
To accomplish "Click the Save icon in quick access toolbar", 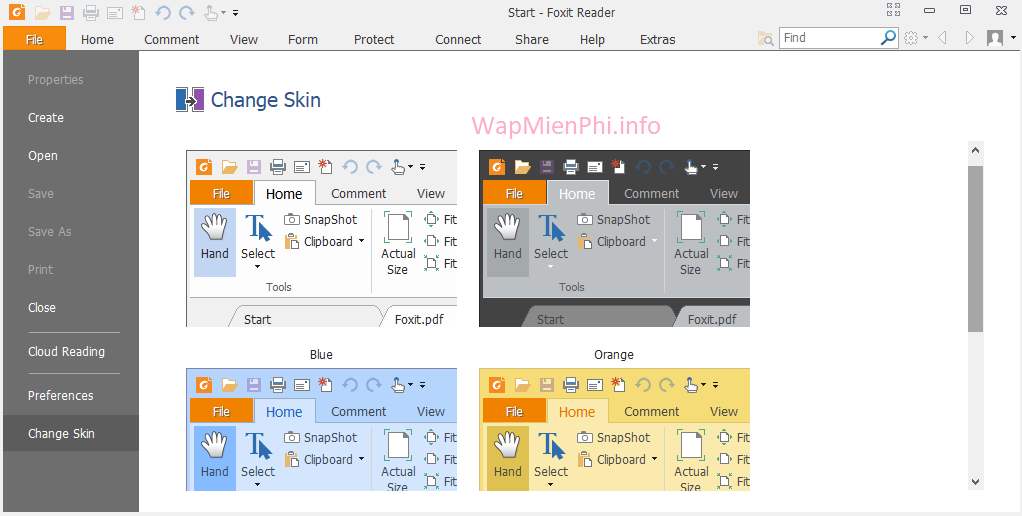I will tap(66, 12).
